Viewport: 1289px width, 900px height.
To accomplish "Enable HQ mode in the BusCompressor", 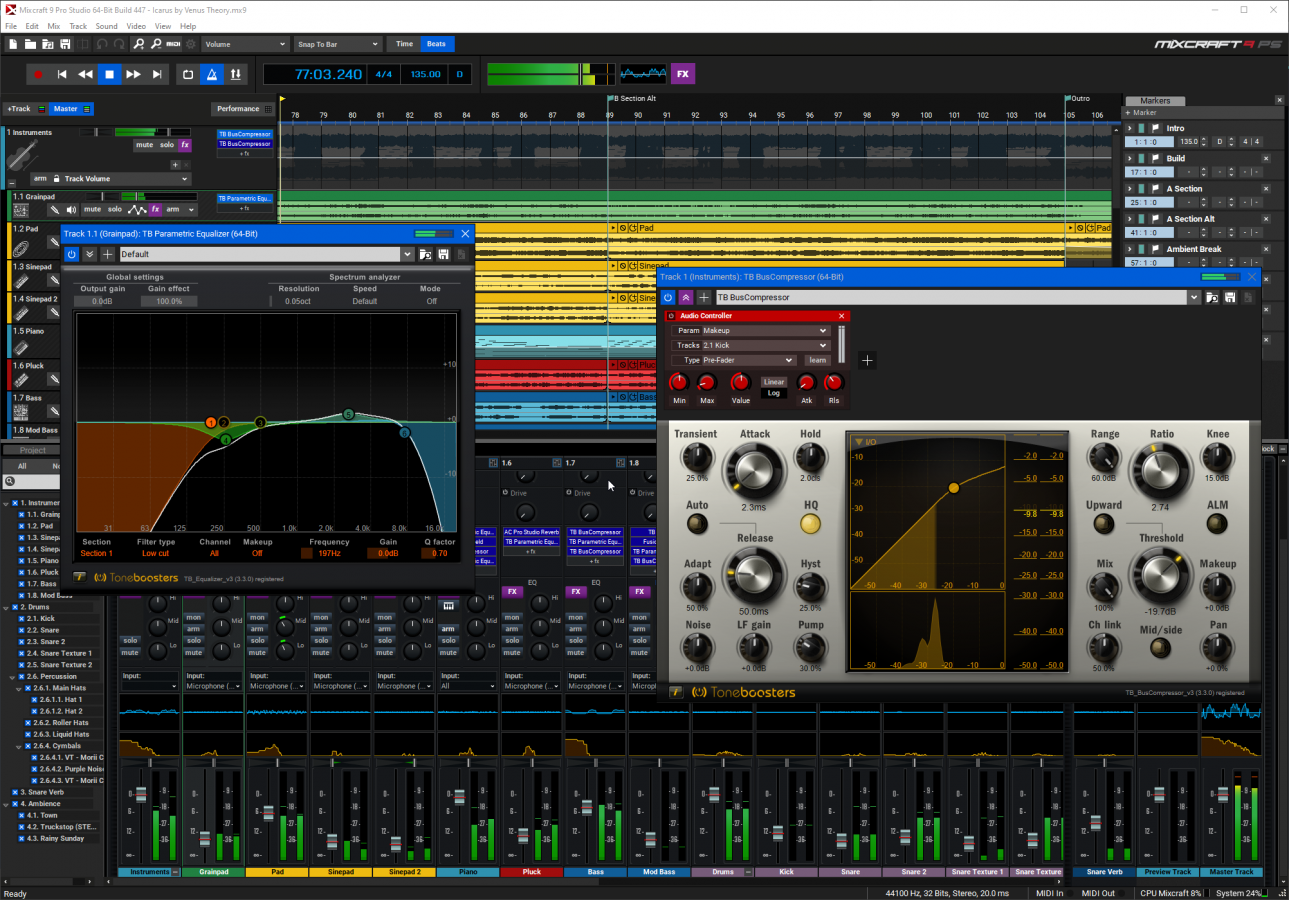I will tap(810, 522).
